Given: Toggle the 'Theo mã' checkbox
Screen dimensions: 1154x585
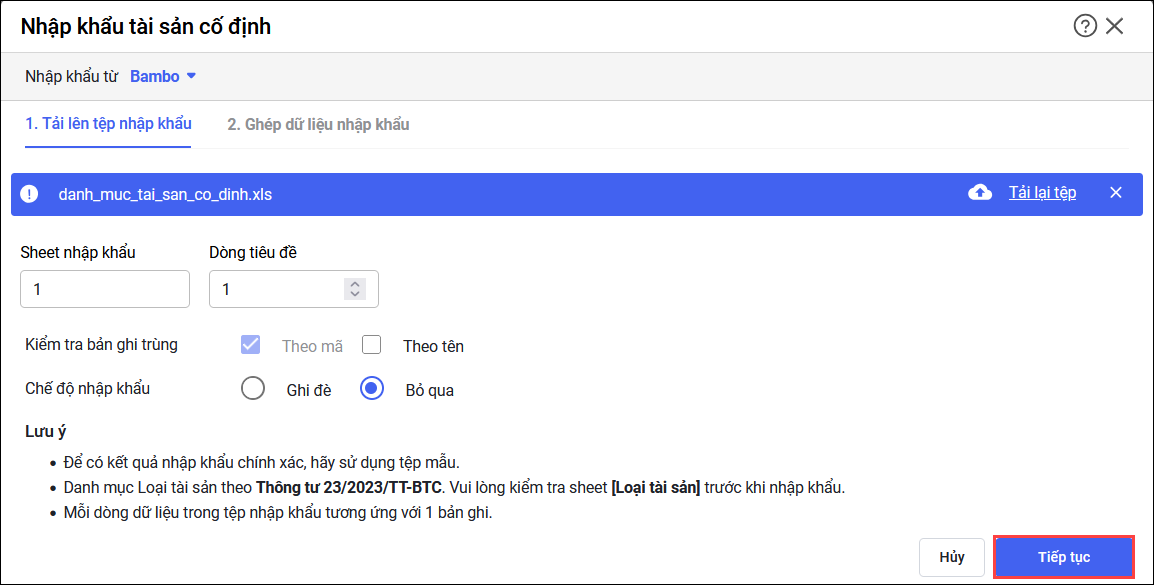Looking at the screenshot, I should 250,345.
